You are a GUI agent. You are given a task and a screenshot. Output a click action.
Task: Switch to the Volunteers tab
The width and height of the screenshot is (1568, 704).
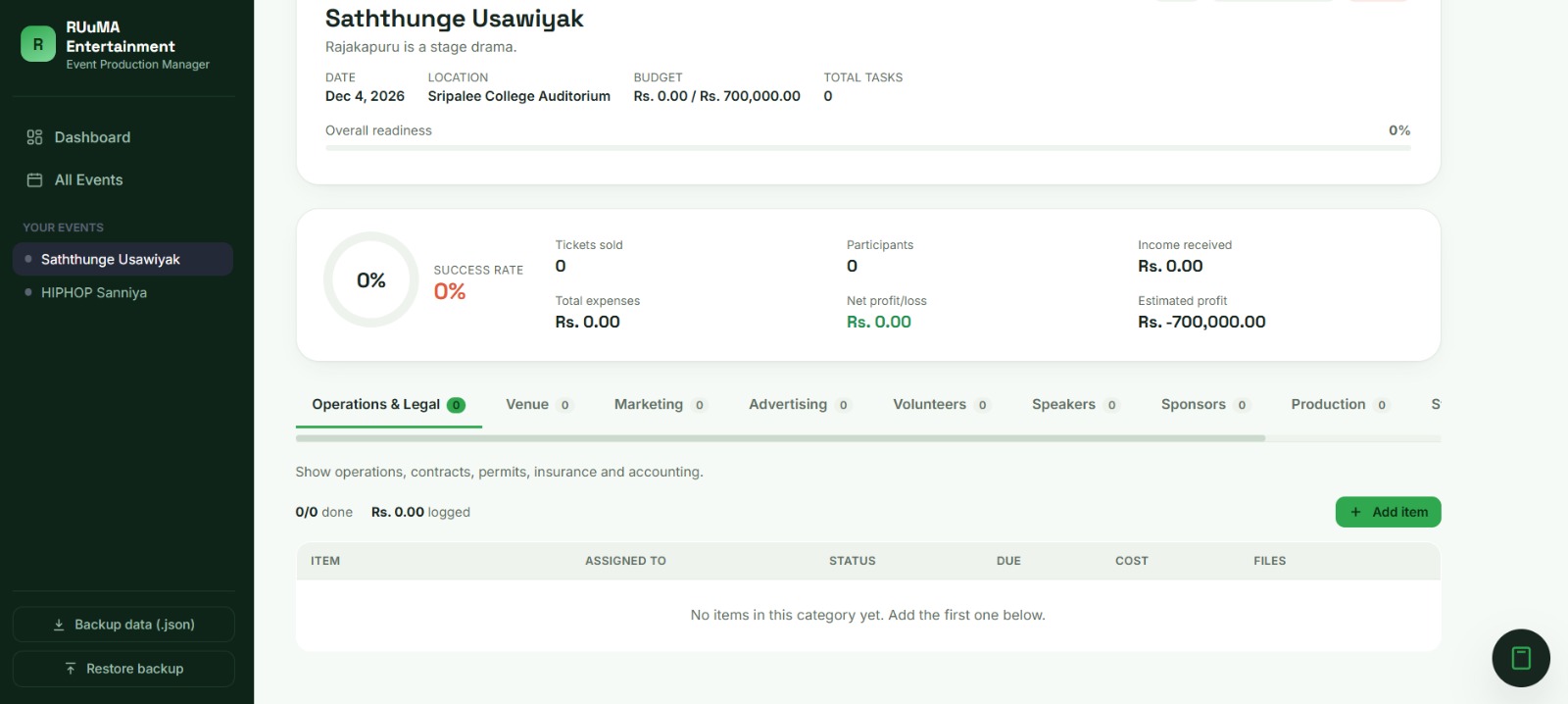941,404
